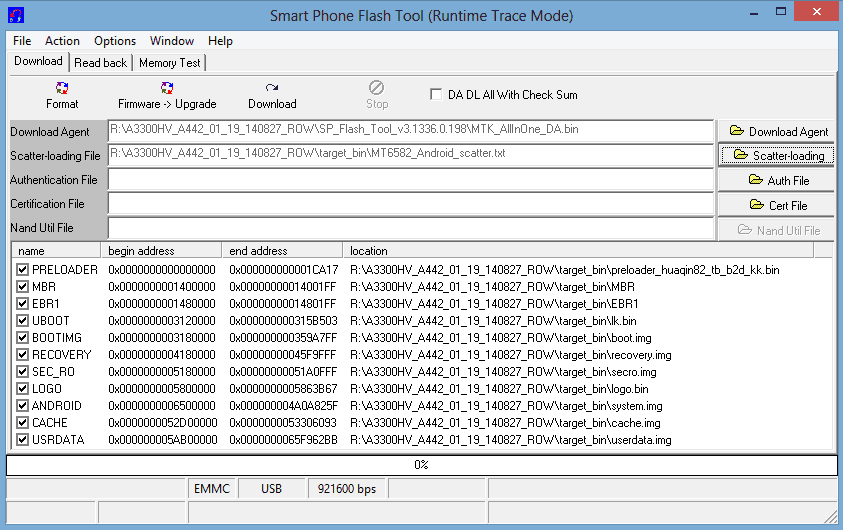Select the logo.bin location entry
The width and height of the screenshot is (843, 530).
(x=499, y=389)
